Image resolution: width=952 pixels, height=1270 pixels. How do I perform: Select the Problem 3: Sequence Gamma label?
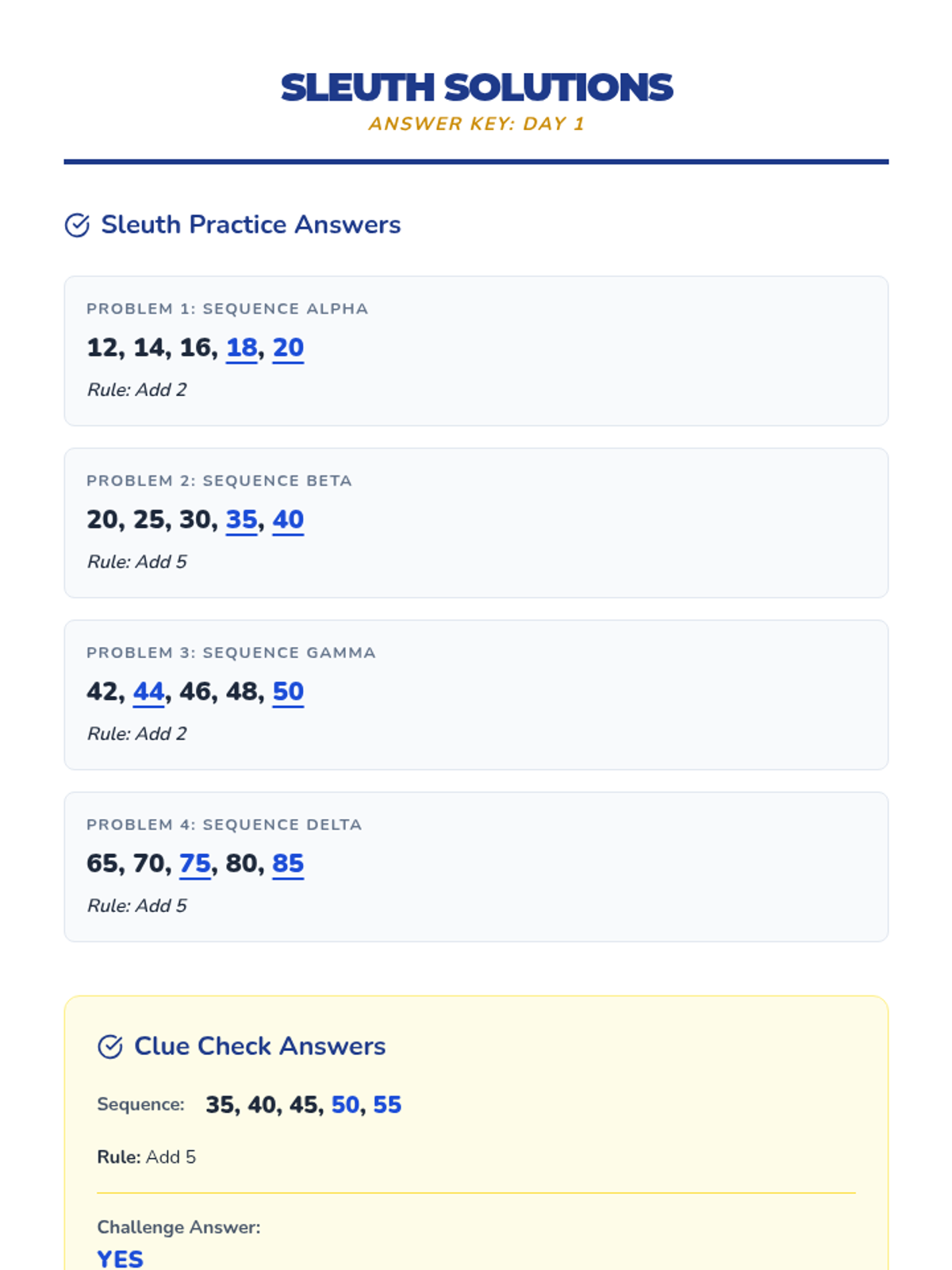(x=231, y=652)
